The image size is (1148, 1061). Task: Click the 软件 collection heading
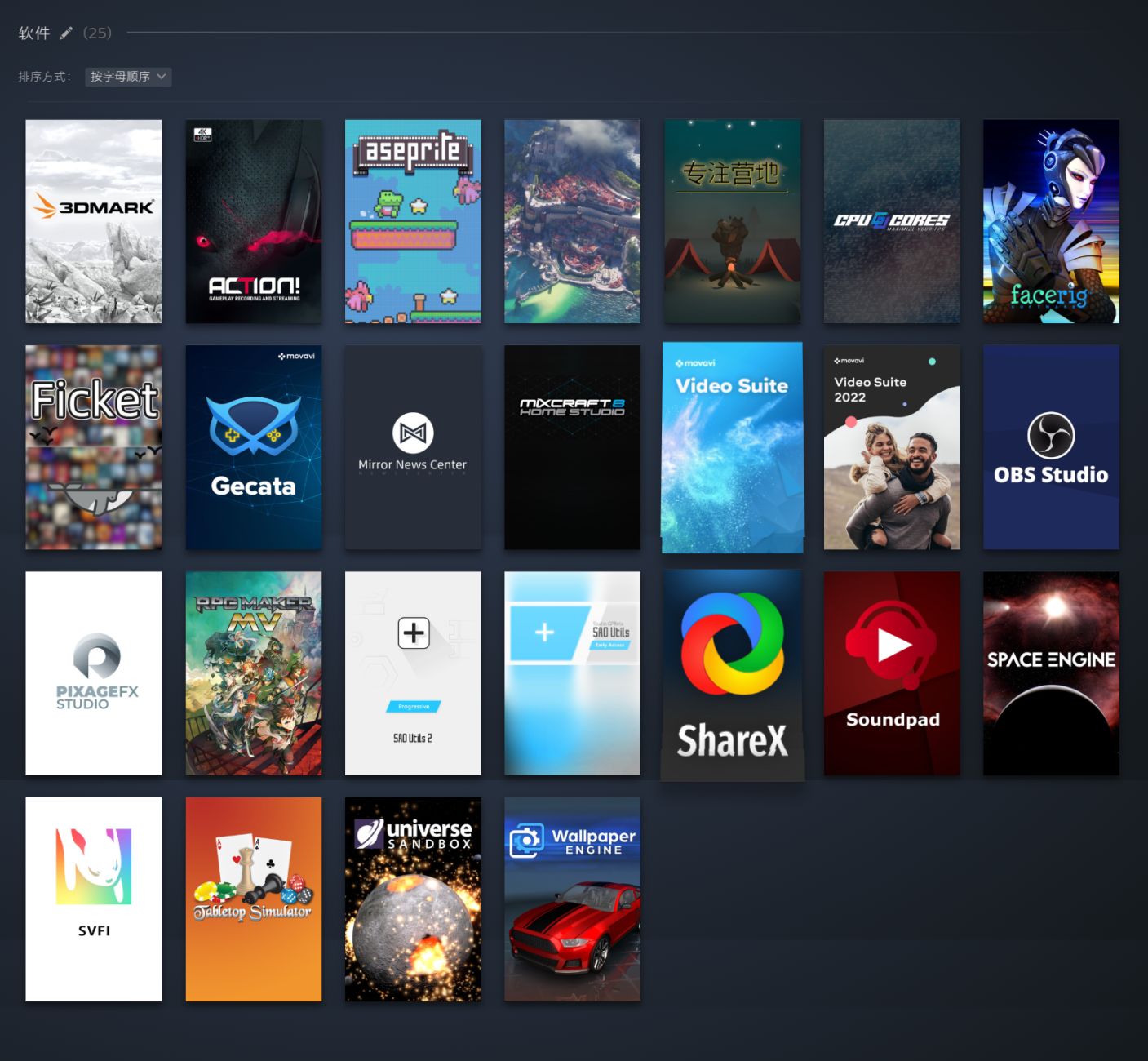coord(34,33)
